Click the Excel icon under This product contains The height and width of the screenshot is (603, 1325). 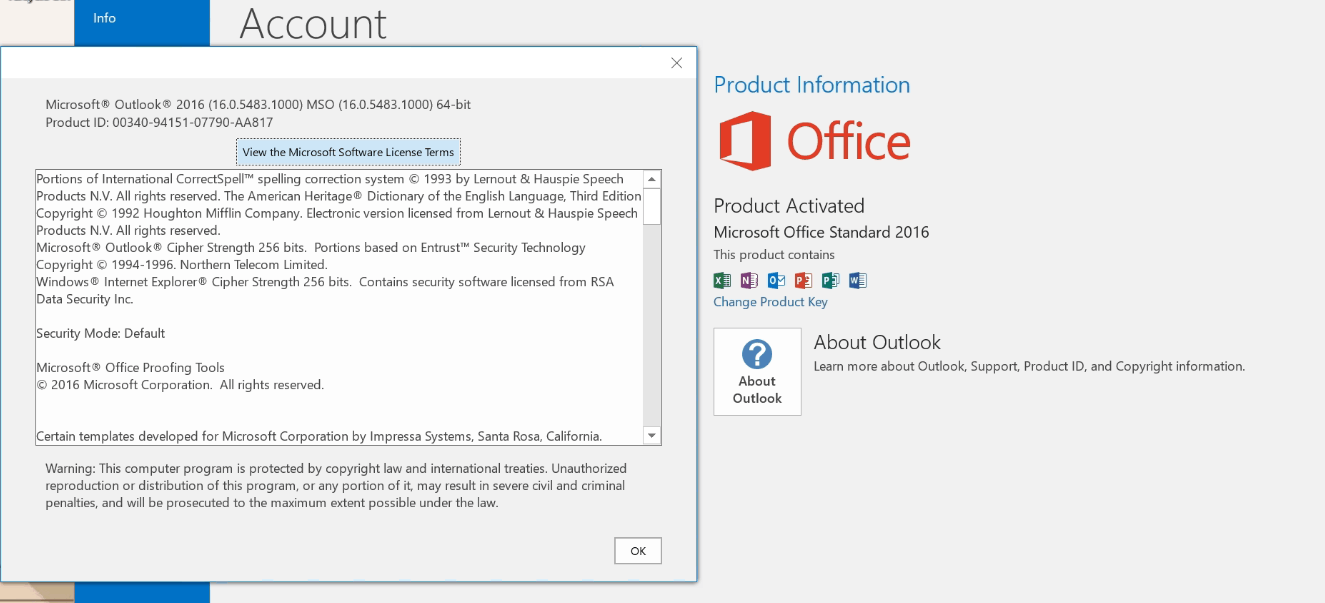tap(722, 281)
